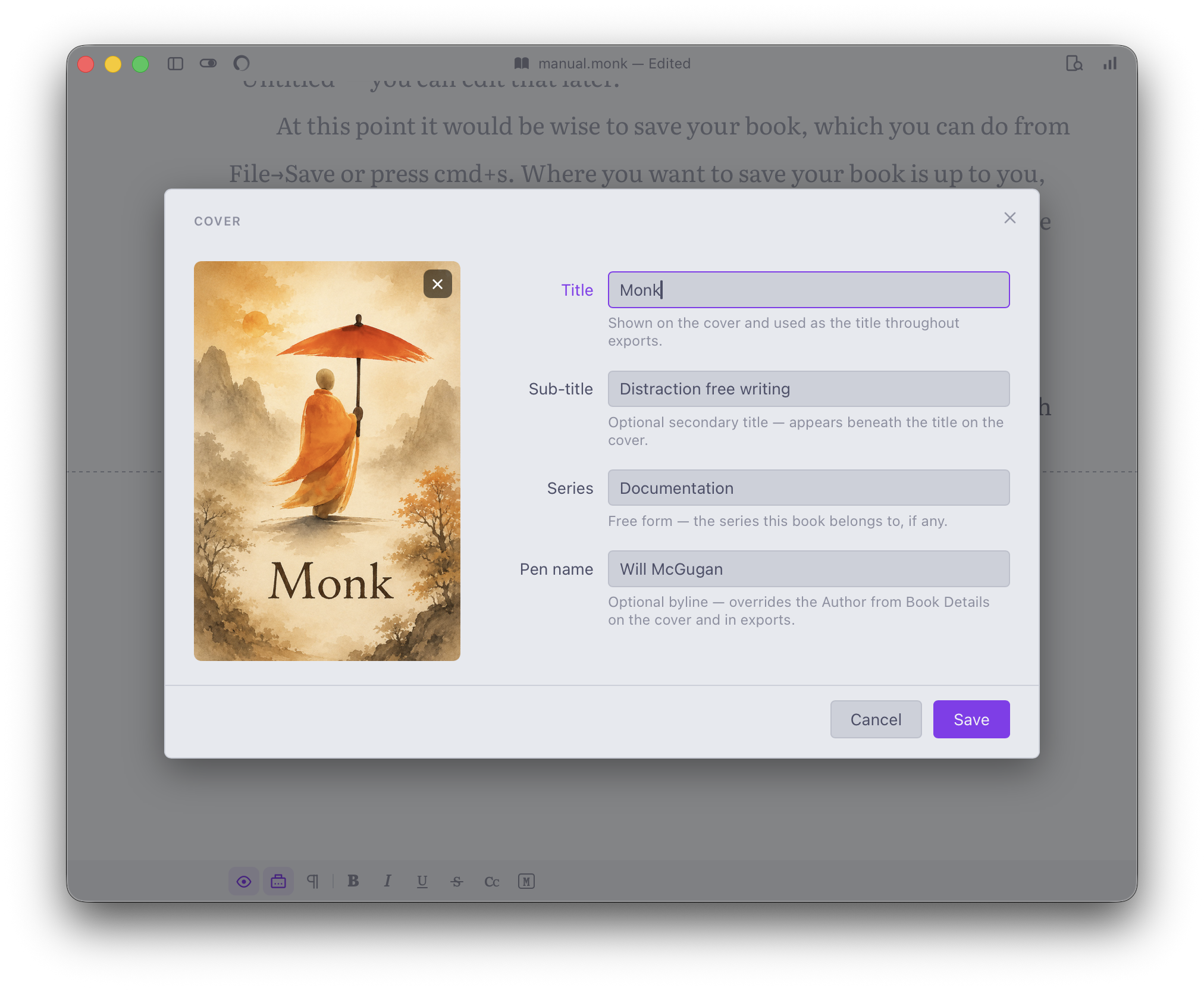This screenshot has height=990, width=1204.
Task: Toggle the eye preview icon in bottom toolbar
Action: pyautogui.click(x=244, y=881)
